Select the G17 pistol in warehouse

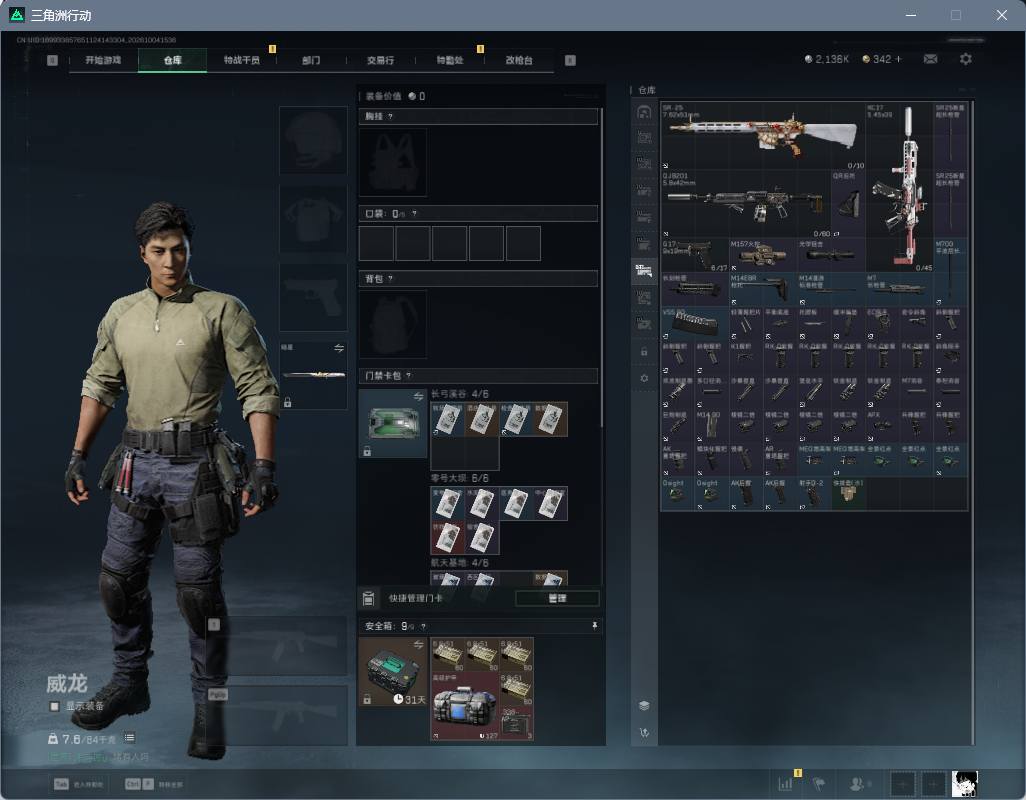point(694,255)
